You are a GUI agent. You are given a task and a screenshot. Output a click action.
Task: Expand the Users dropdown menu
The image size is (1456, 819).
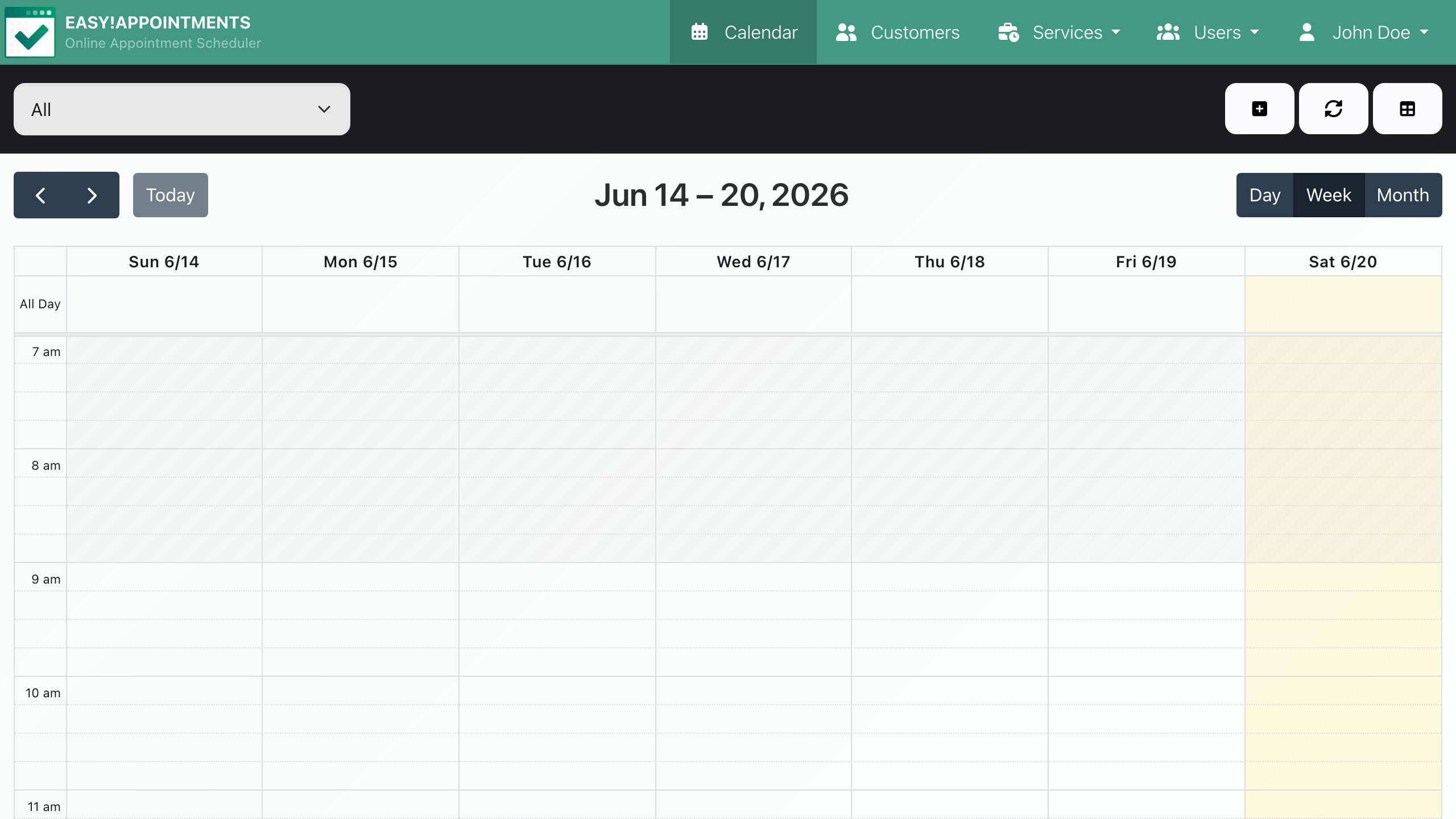[x=1208, y=32]
